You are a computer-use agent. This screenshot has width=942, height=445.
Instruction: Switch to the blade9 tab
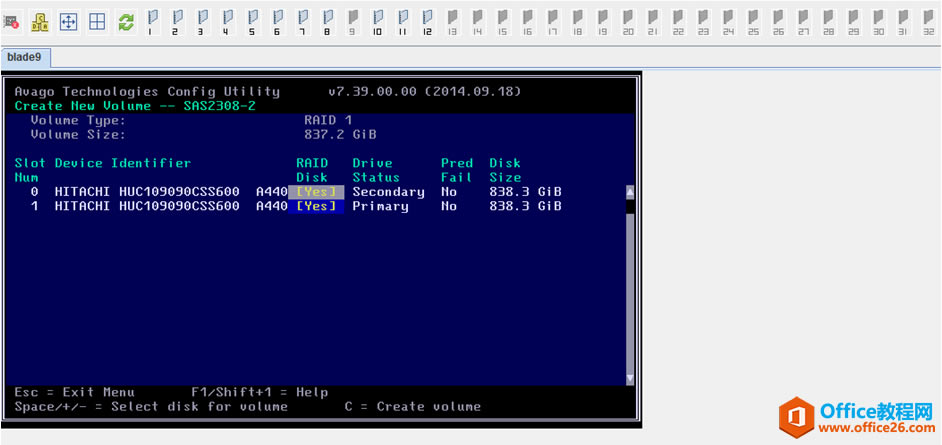(x=25, y=58)
